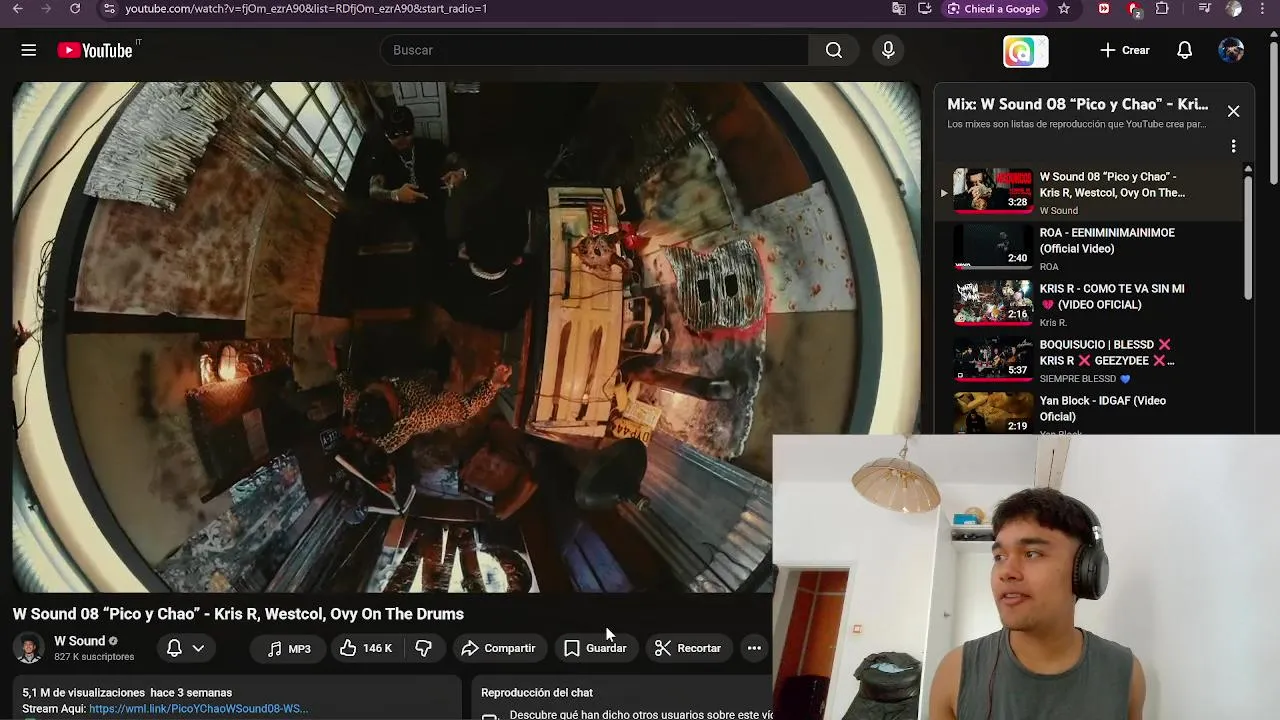Click the video player to pause
Viewport: 1280px width, 720px height.
(466, 337)
